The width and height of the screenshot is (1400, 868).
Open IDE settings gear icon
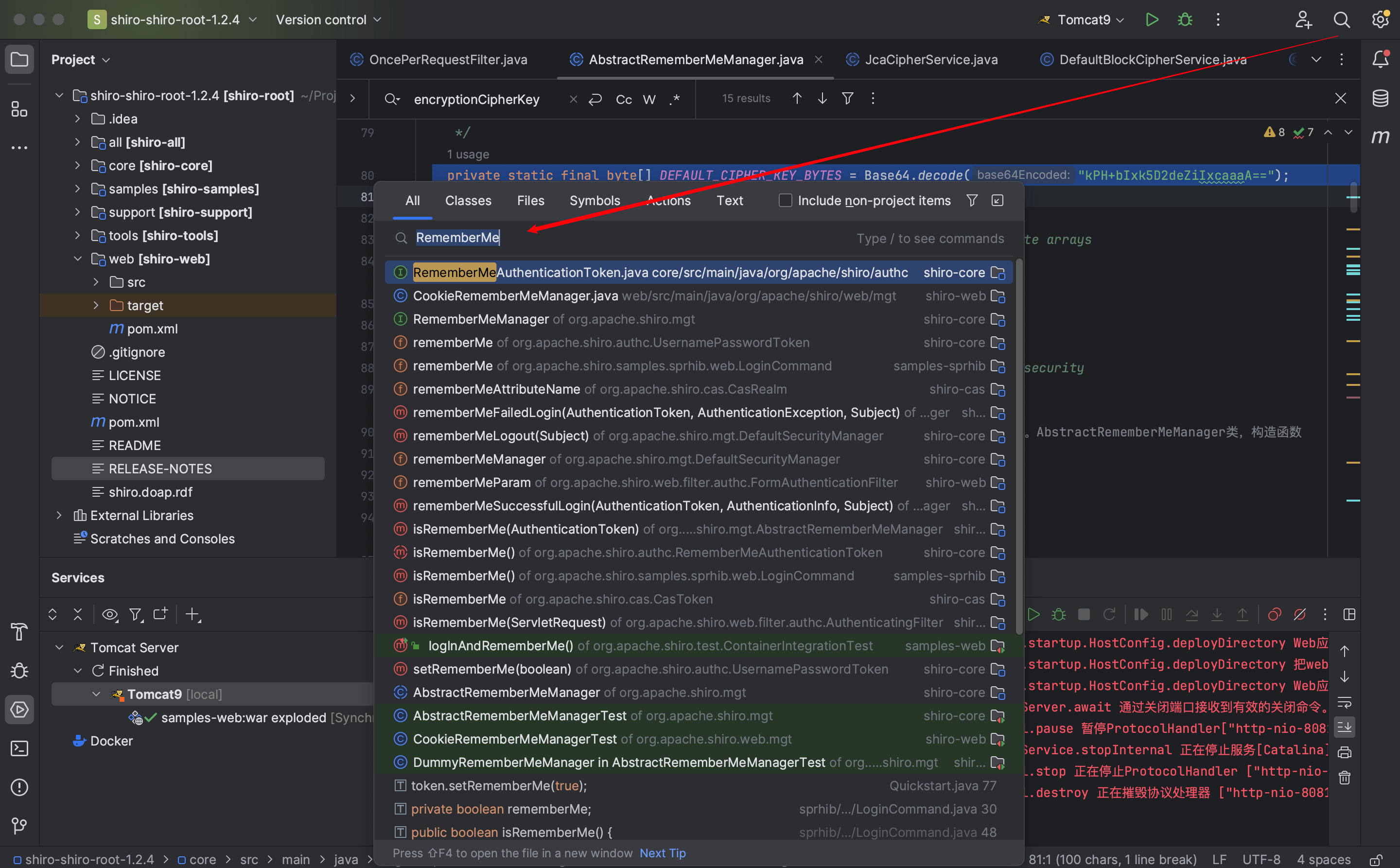(x=1381, y=19)
